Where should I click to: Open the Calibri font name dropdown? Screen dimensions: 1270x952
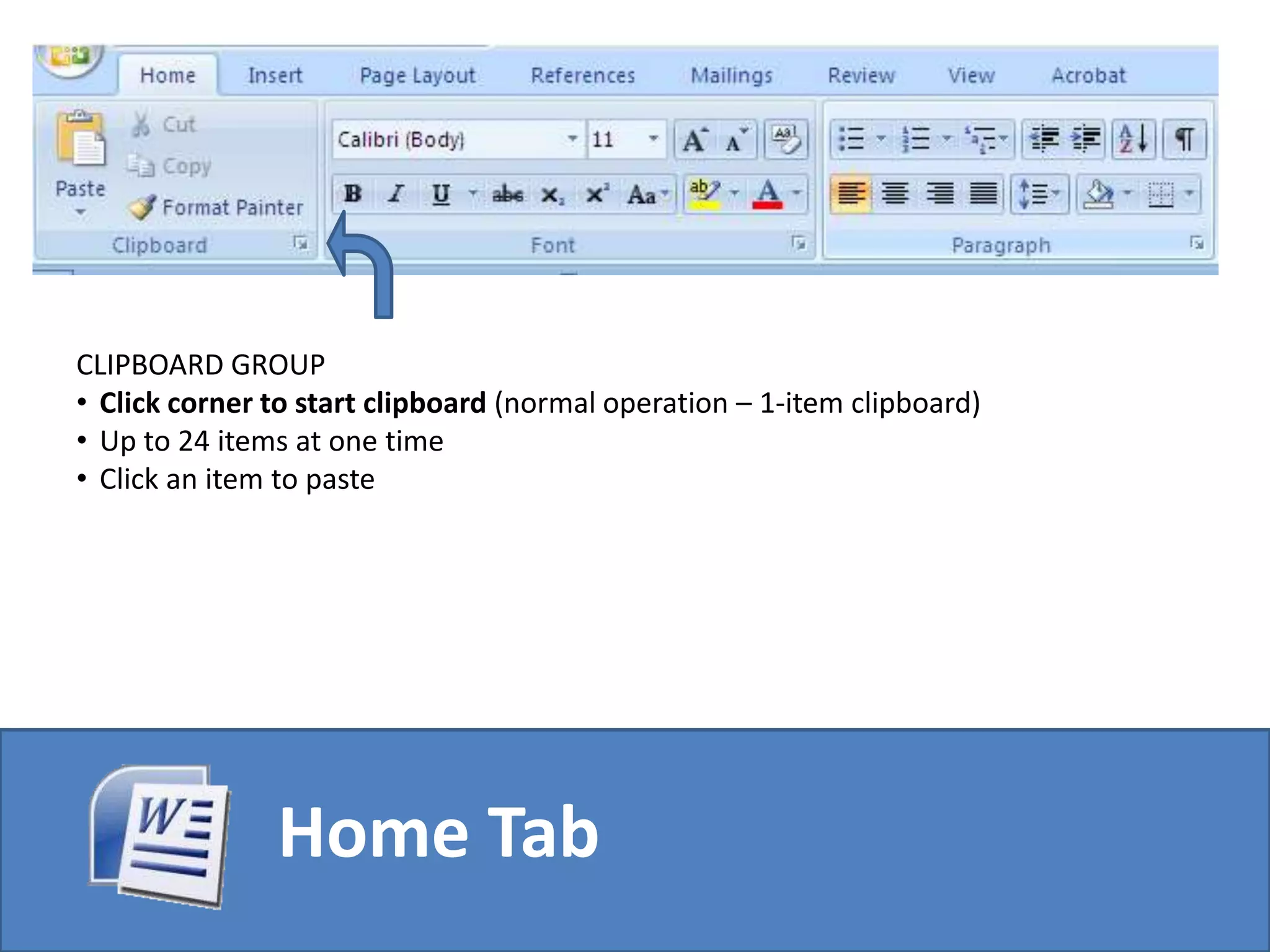tap(572, 139)
